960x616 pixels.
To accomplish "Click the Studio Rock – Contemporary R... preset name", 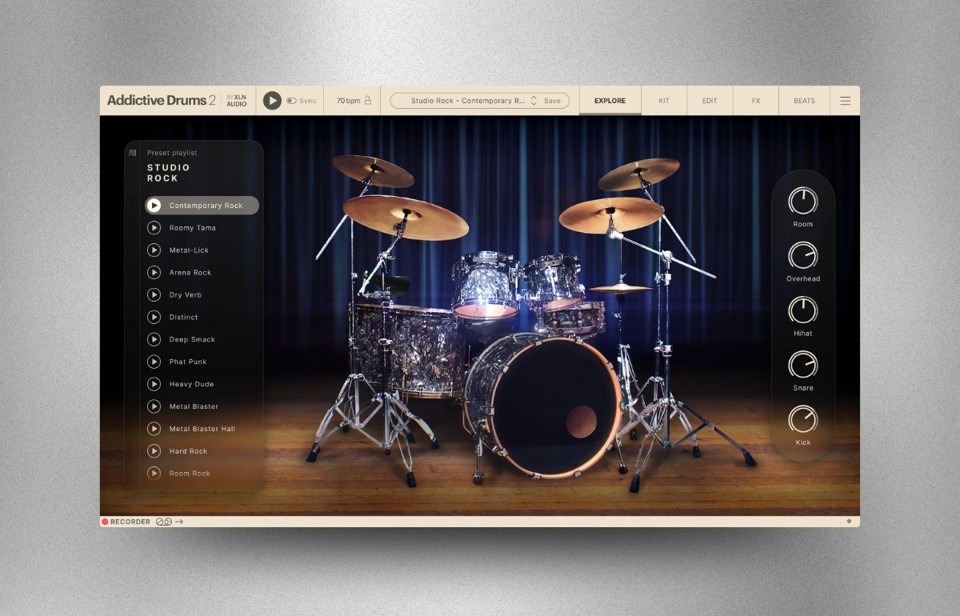I will pyautogui.click(x=468, y=100).
